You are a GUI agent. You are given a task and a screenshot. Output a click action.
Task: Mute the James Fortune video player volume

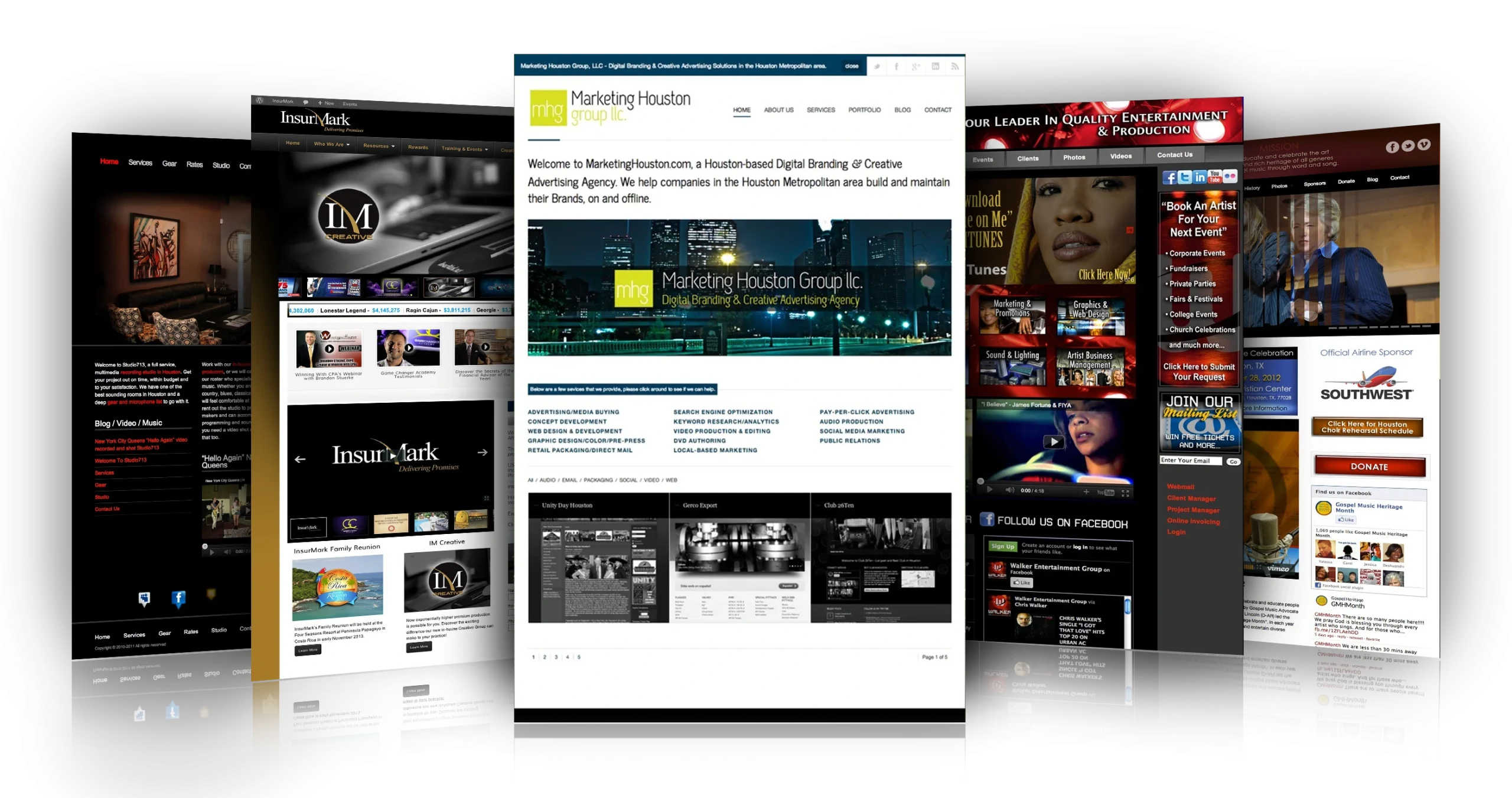tap(1009, 490)
